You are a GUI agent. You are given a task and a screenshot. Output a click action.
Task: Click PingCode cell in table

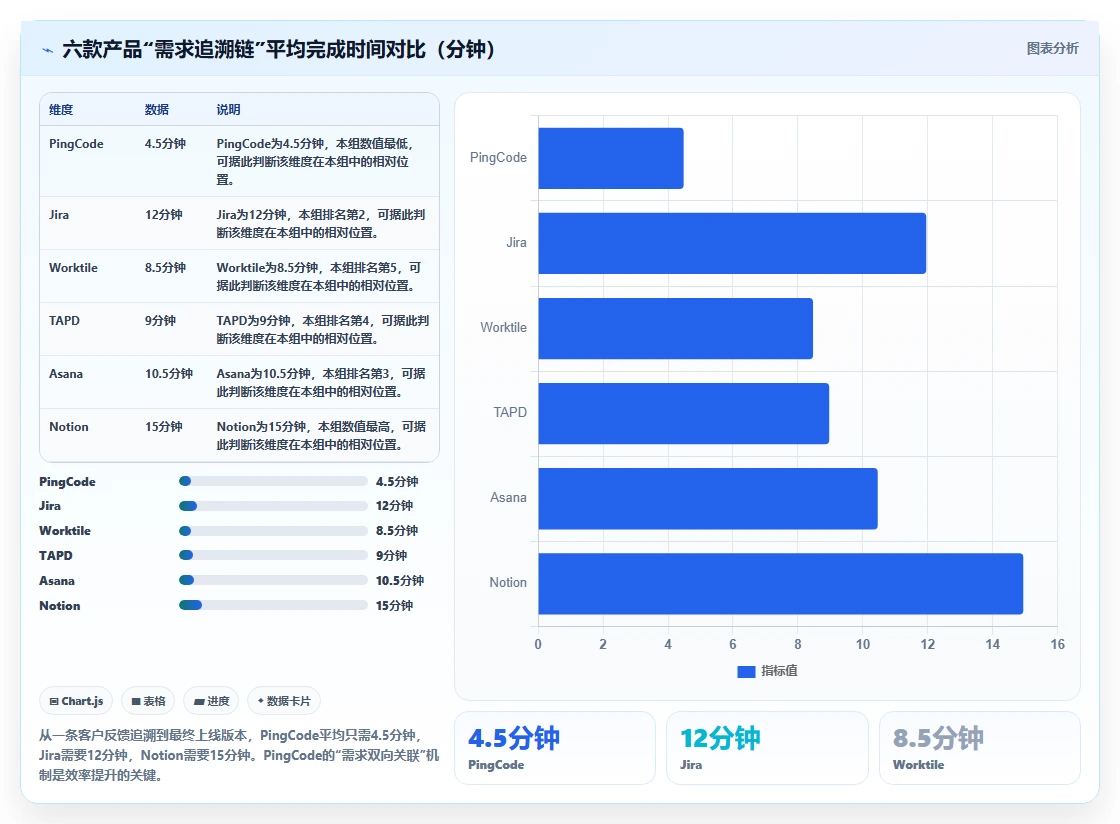76,144
